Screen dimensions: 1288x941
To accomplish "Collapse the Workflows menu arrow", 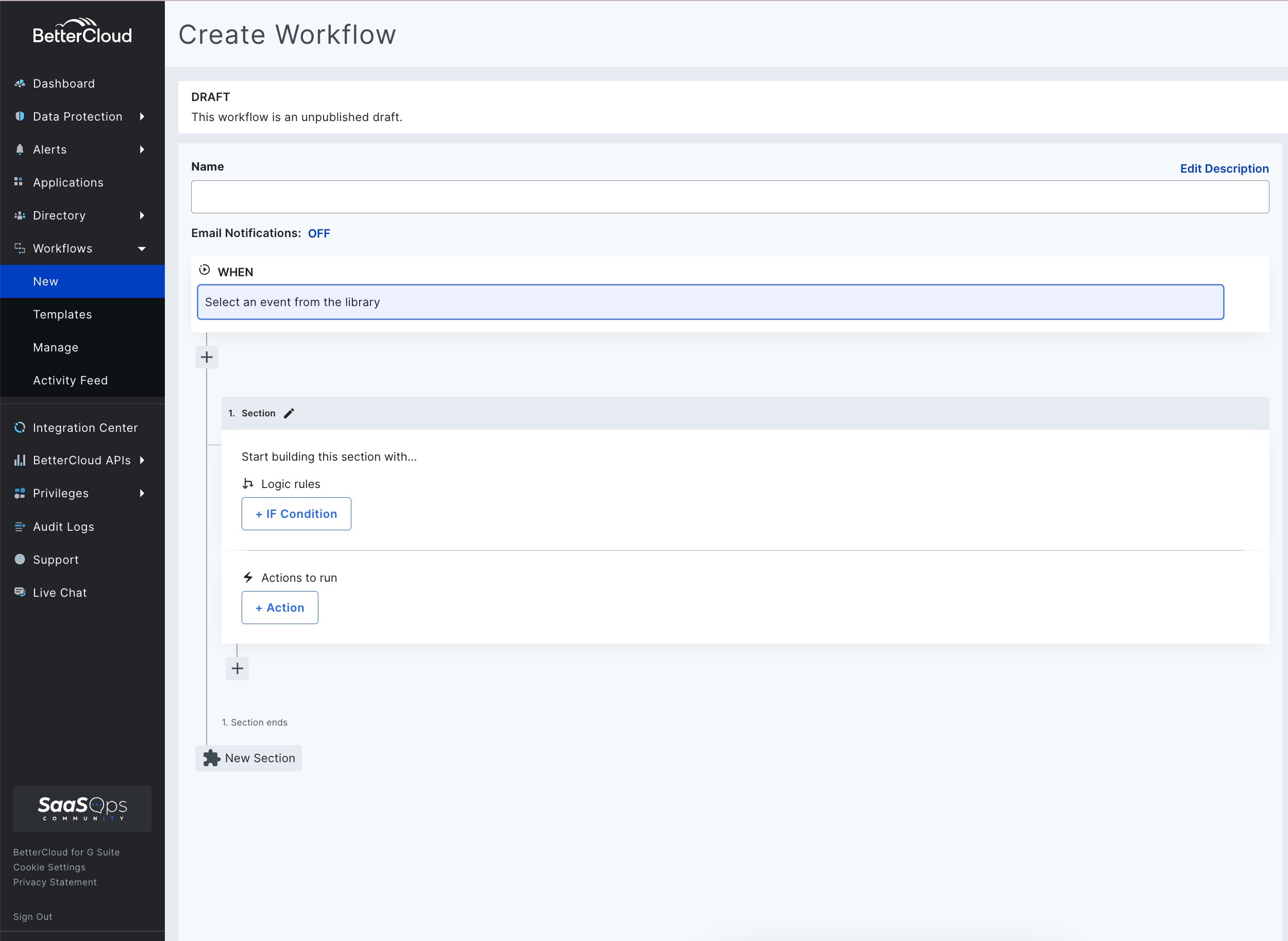I will coord(142,249).
